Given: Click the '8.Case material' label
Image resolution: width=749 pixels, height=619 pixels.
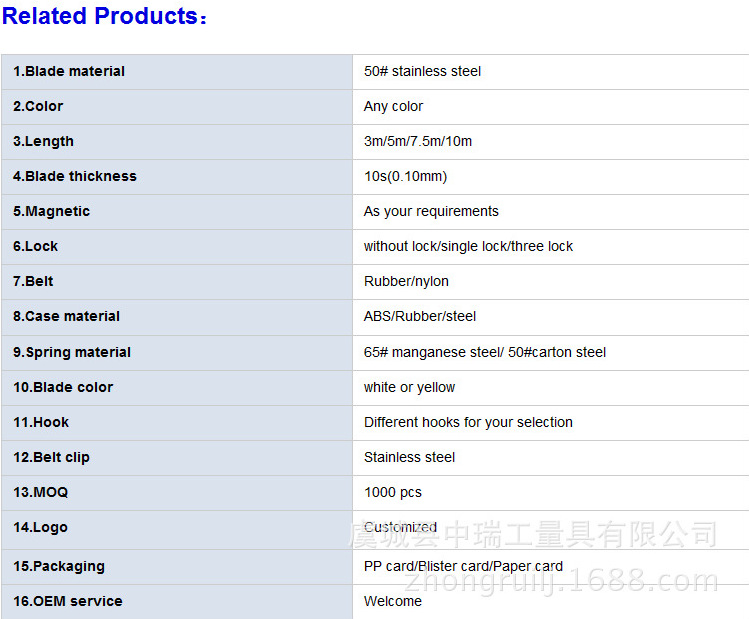Looking at the screenshot, I should coord(66,316).
